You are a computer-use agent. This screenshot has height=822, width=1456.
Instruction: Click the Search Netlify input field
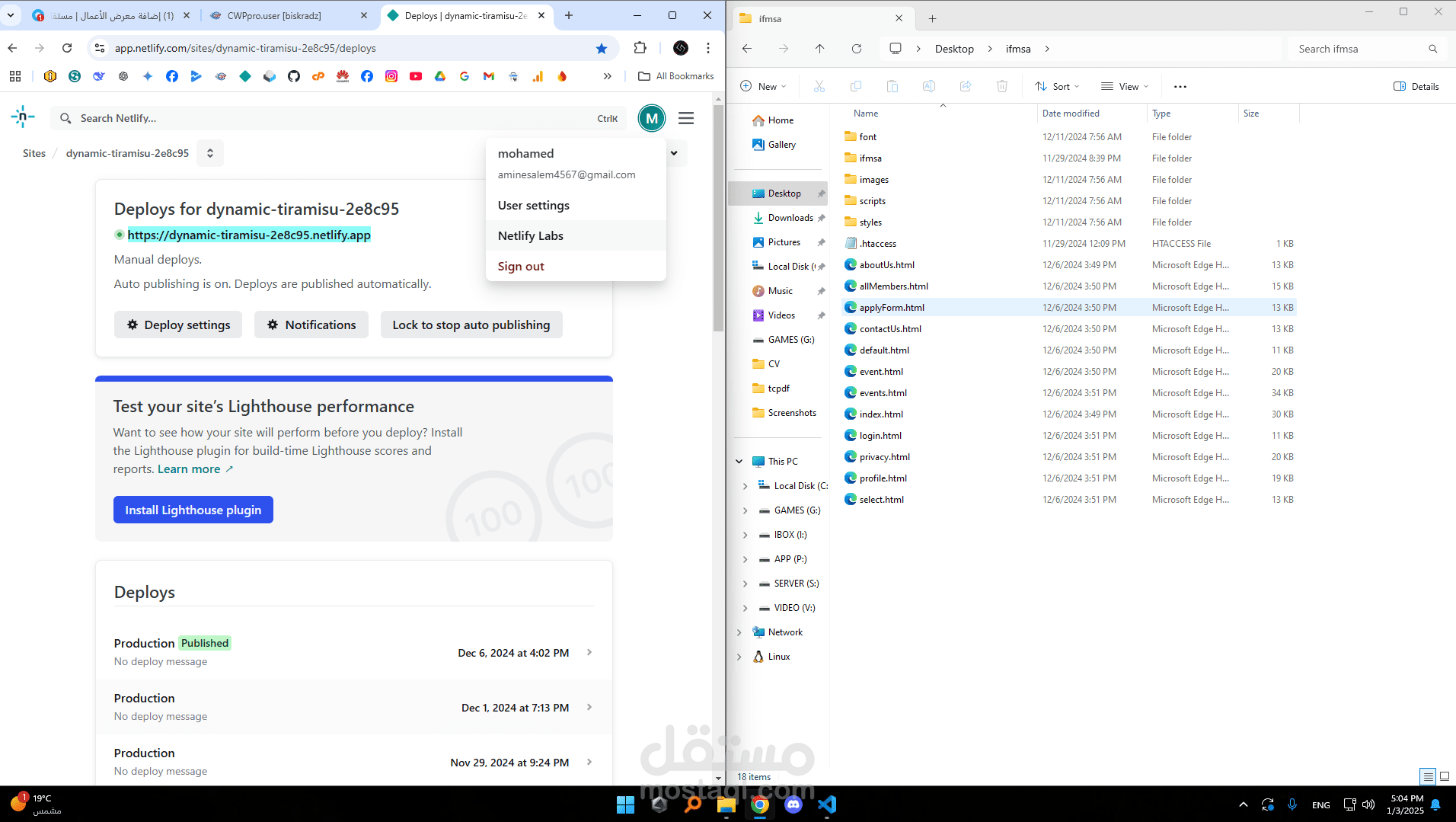(338, 119)
